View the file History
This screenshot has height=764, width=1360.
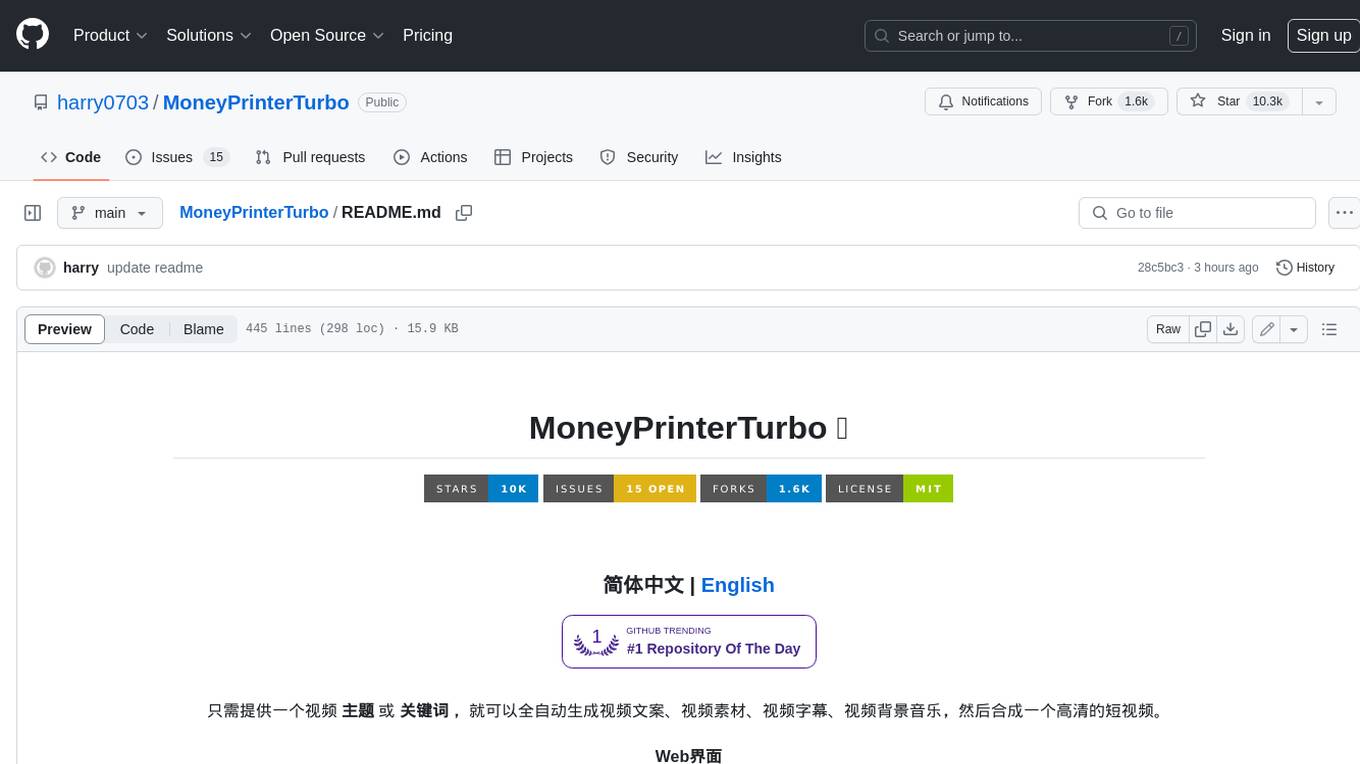click(1305, 268)
